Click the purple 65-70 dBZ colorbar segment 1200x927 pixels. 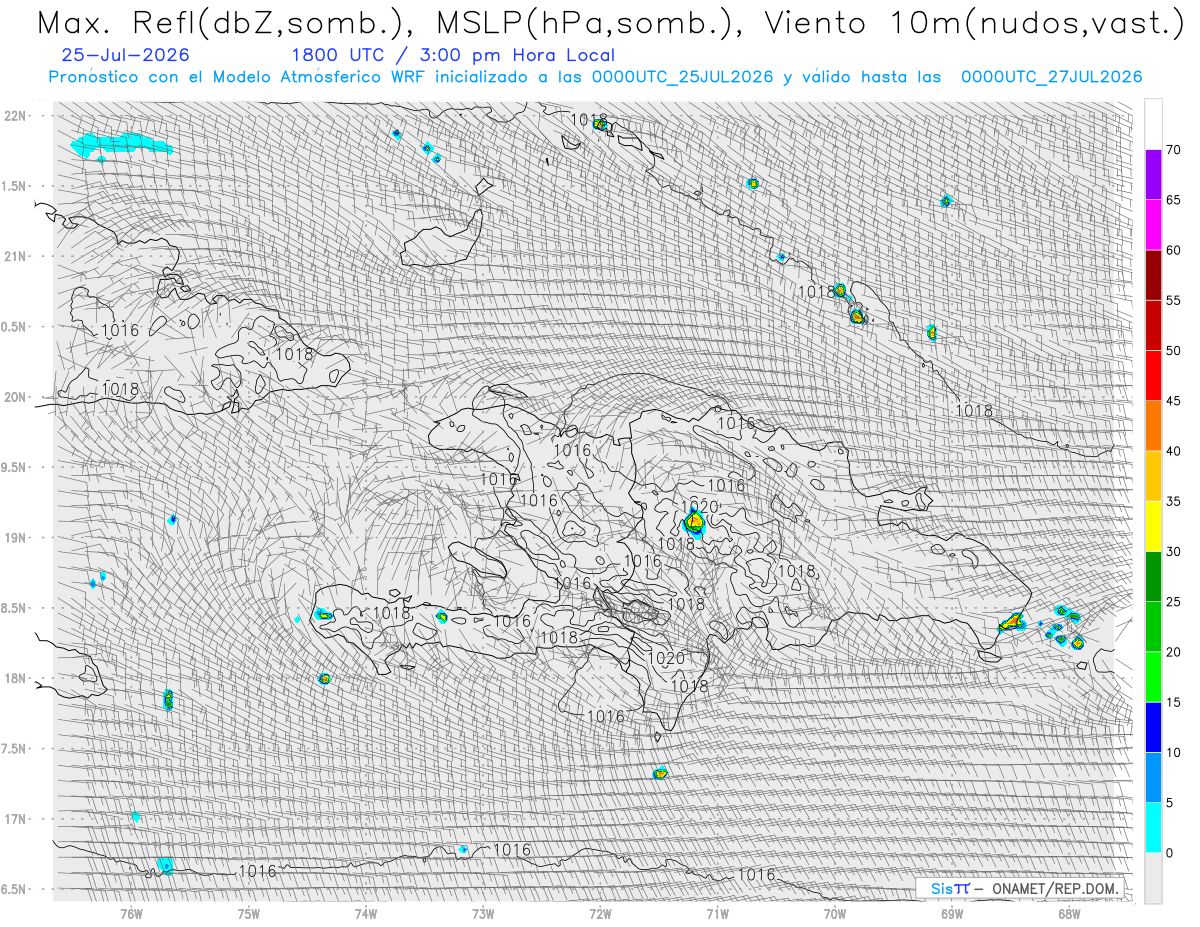pyautogui.click(x=1153, y=175)
